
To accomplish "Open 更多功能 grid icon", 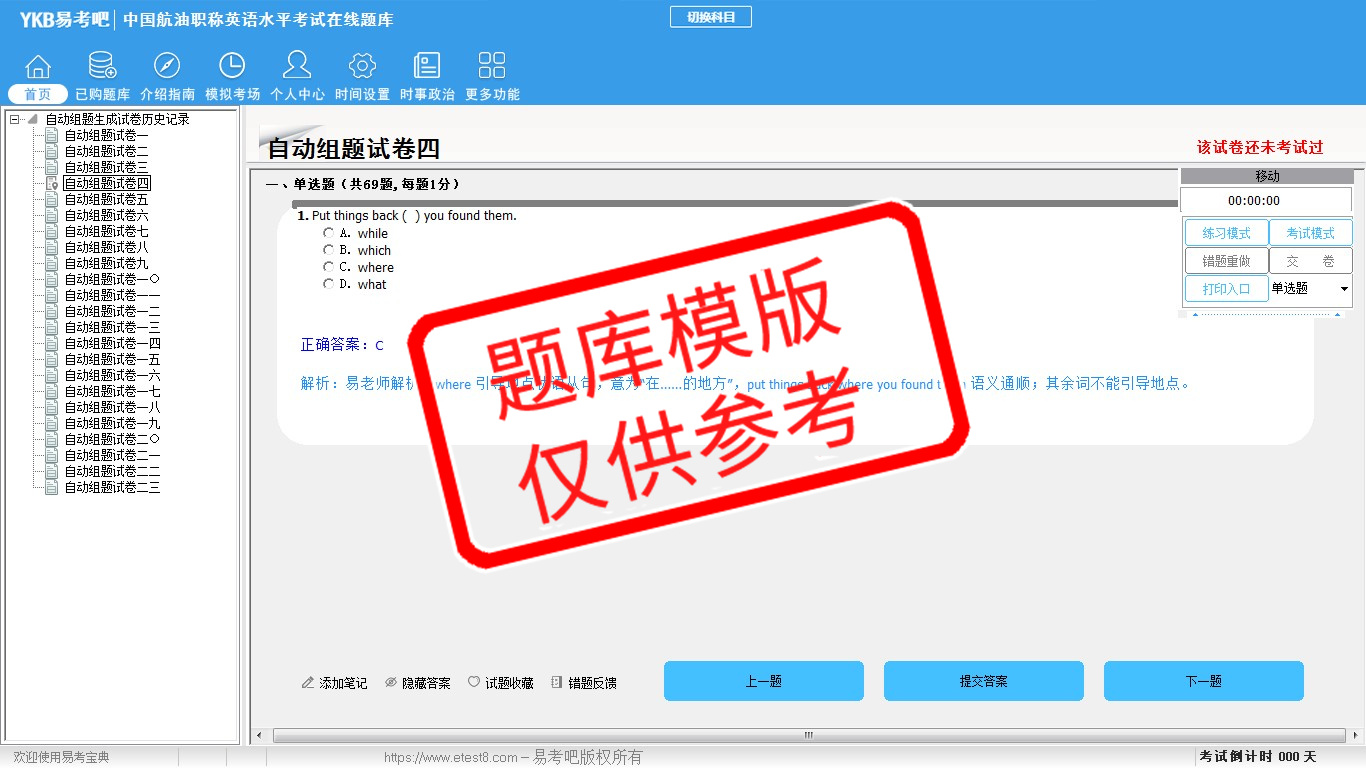I will [492, 67].
